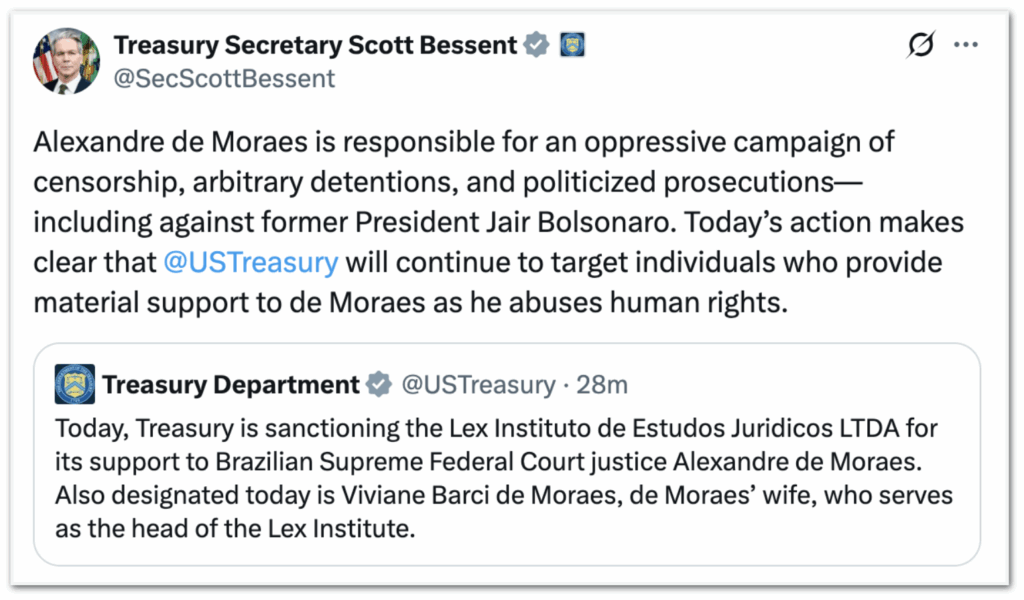Open the Grok actions slashed-circle icon
This screenshot has width=1024, height=600.
pyautogui.click(x=920, y=45)
